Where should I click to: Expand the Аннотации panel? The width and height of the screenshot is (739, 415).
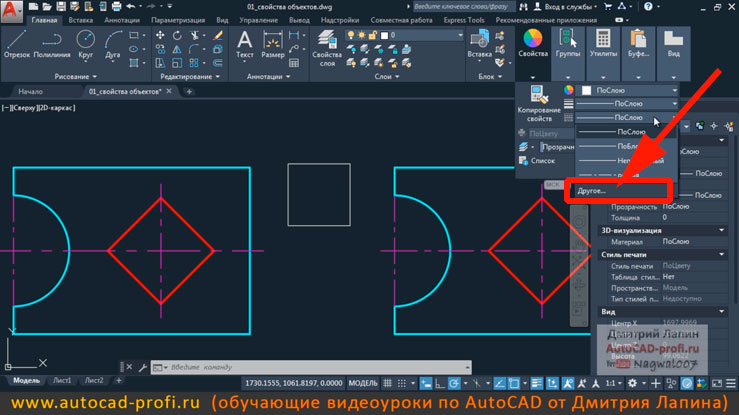click(269, 76)
